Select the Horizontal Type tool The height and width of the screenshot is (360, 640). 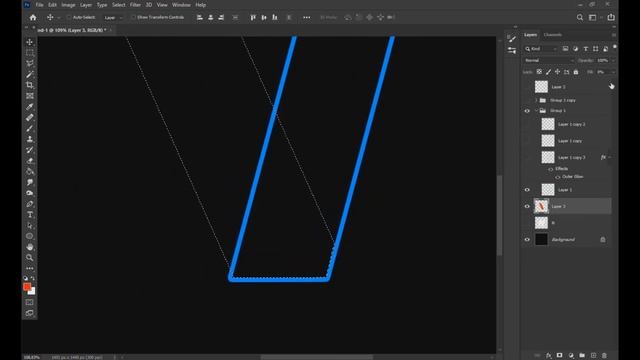pos(30,214)
